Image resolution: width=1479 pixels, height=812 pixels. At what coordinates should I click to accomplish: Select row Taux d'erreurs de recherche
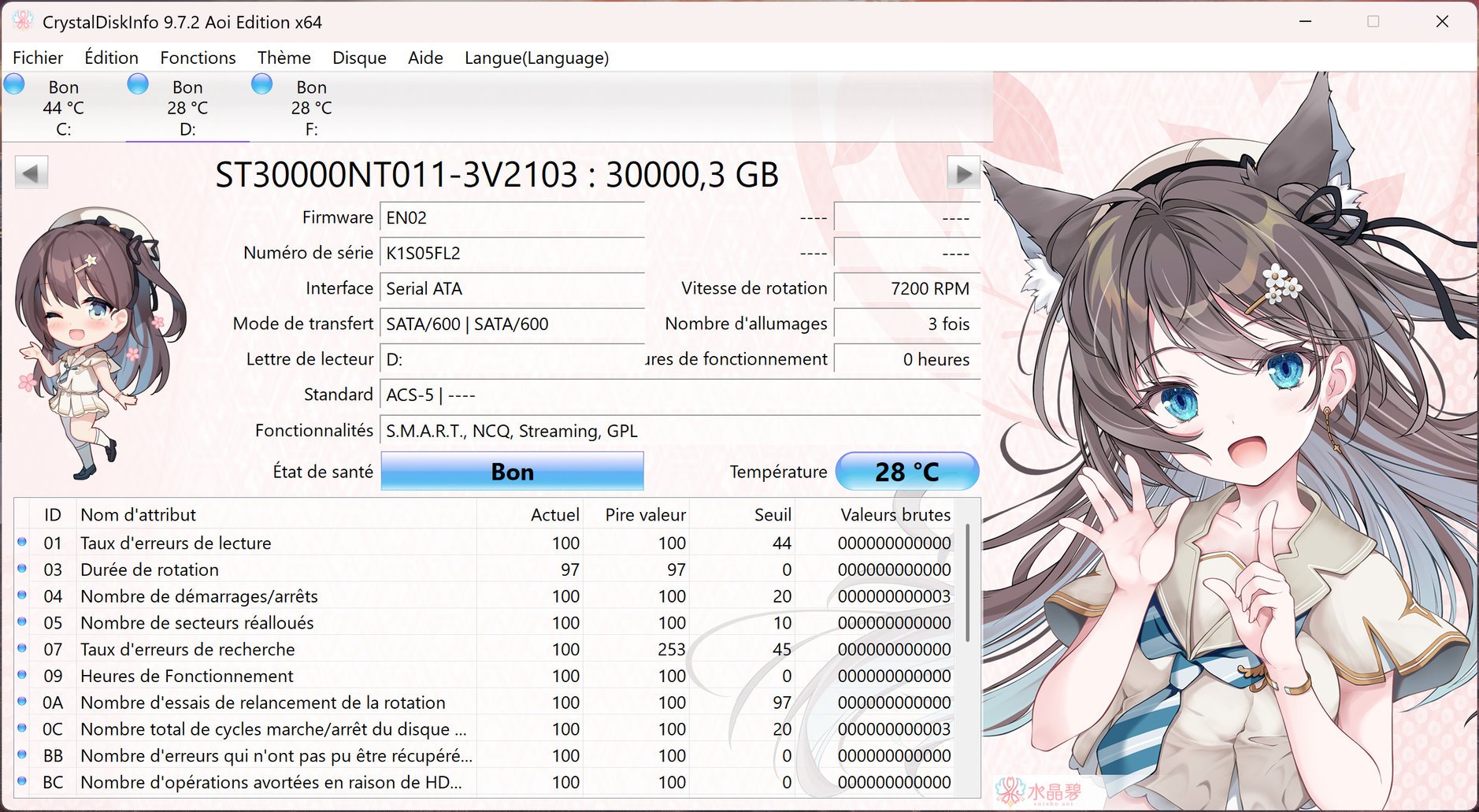pos(484,649)
